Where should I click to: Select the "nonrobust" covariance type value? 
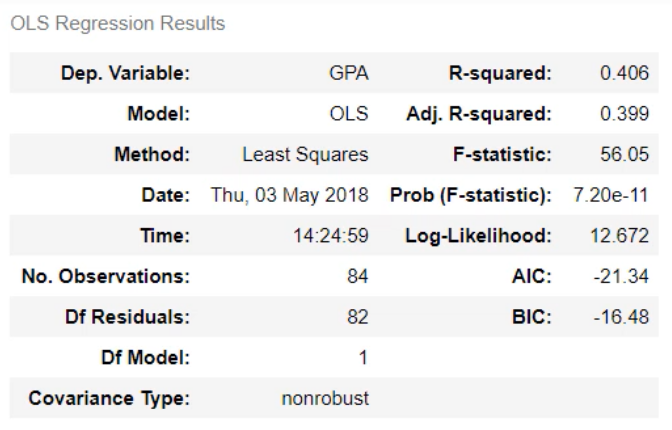point(325,398)
